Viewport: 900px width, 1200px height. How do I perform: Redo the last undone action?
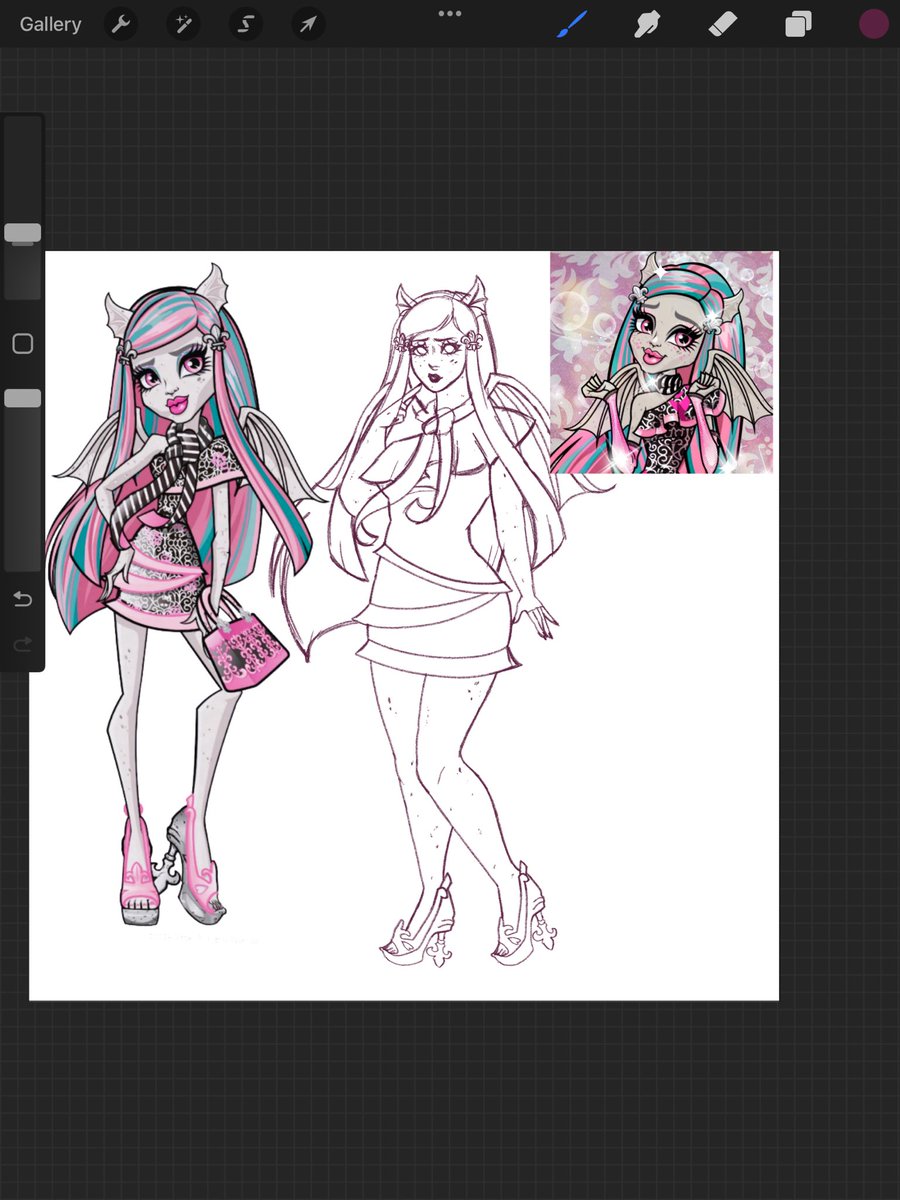[x=22, y=644]
